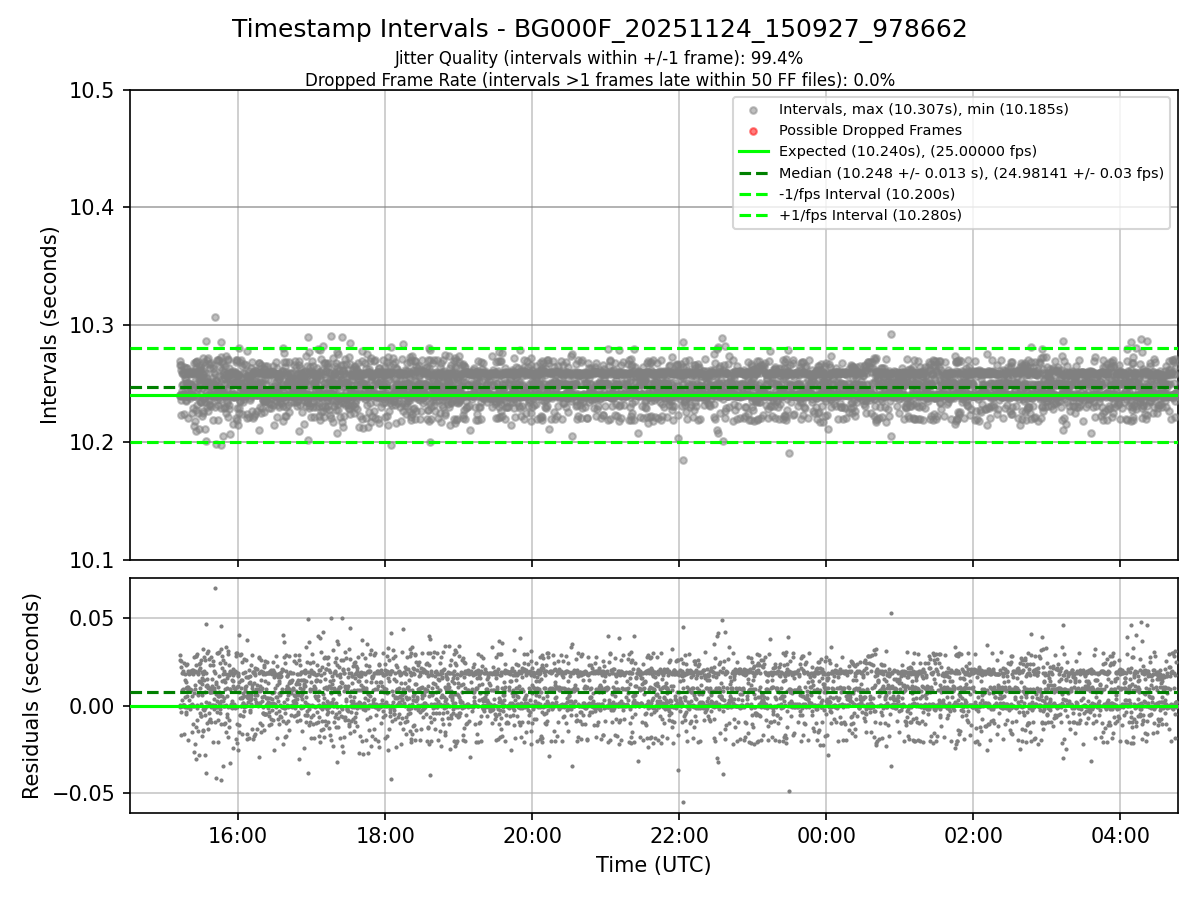Click the "Time (UTC)" x-axis label
This screenshot has width=1200, height=900.
click(x=653, y=865)
